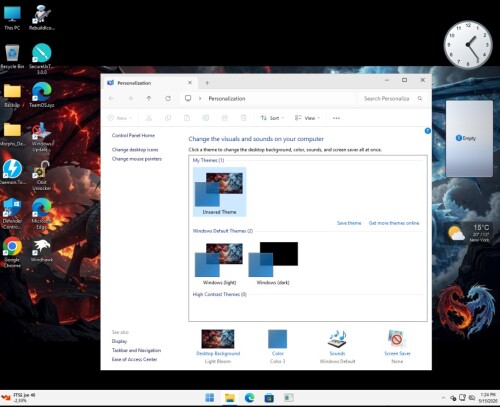500x407 pixels.
Task: Select the Windhawk desktop shortcut
Action: pyautogui.click(x=42, y=250)
